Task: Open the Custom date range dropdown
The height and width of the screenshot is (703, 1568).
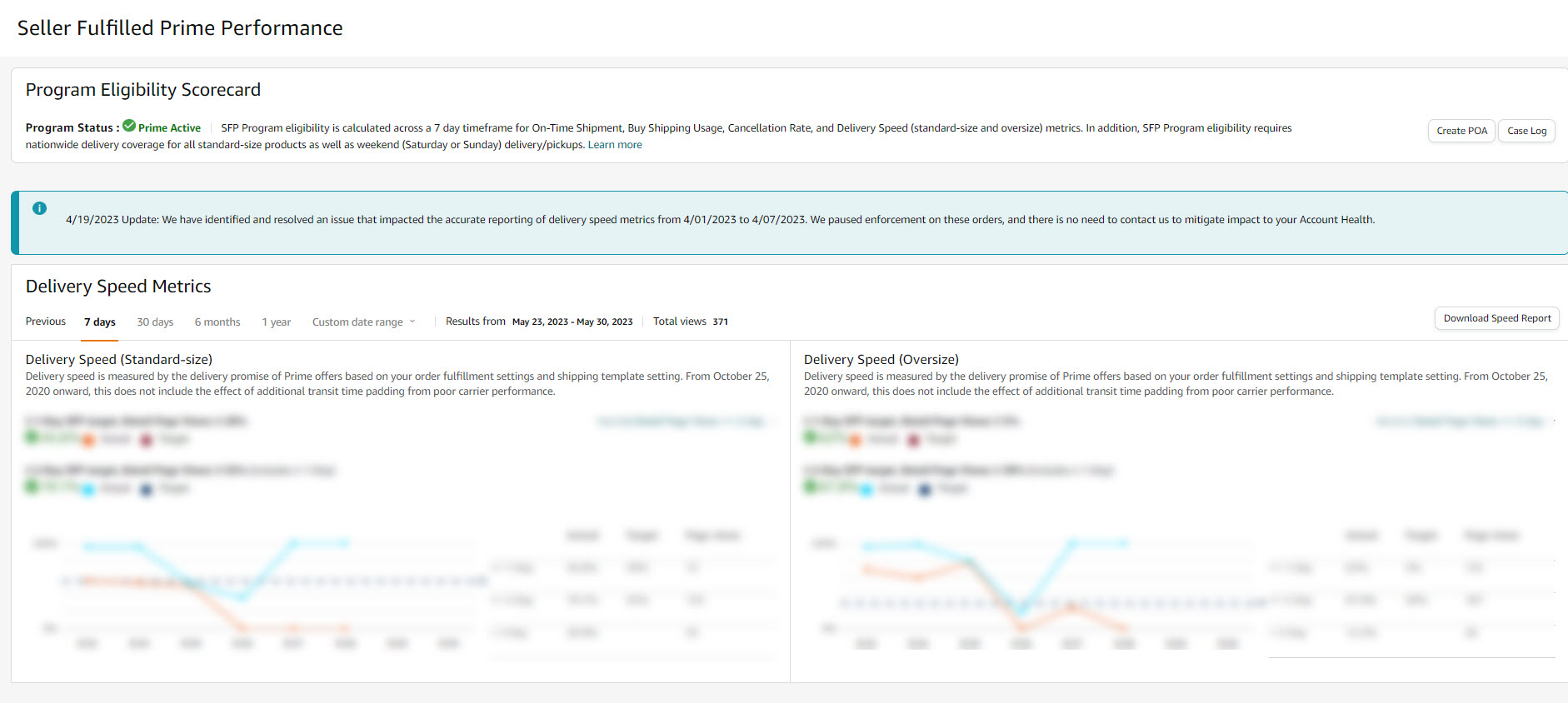Action: point(363,322)
